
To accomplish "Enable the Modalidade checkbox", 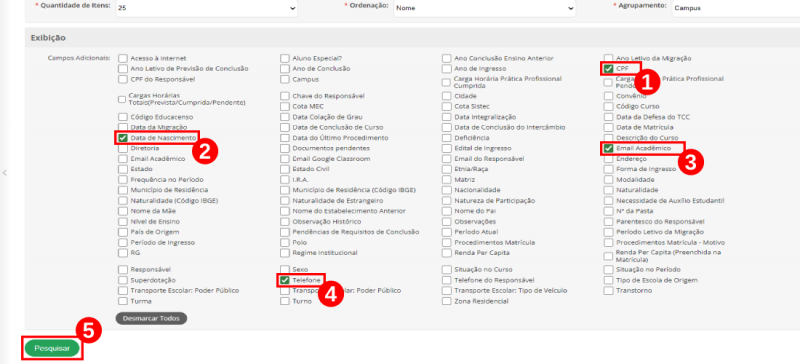I will [x=608, y=180].
